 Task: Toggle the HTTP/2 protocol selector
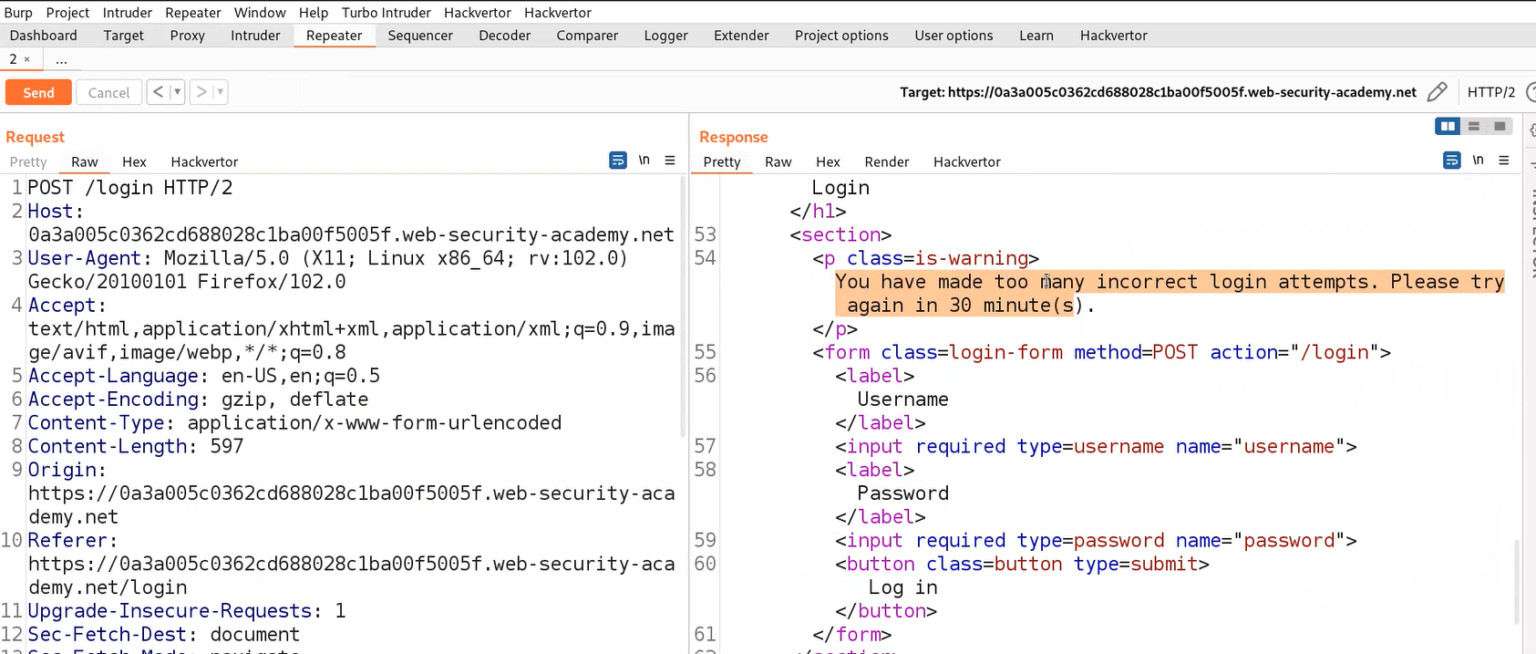click(1491, 91)
